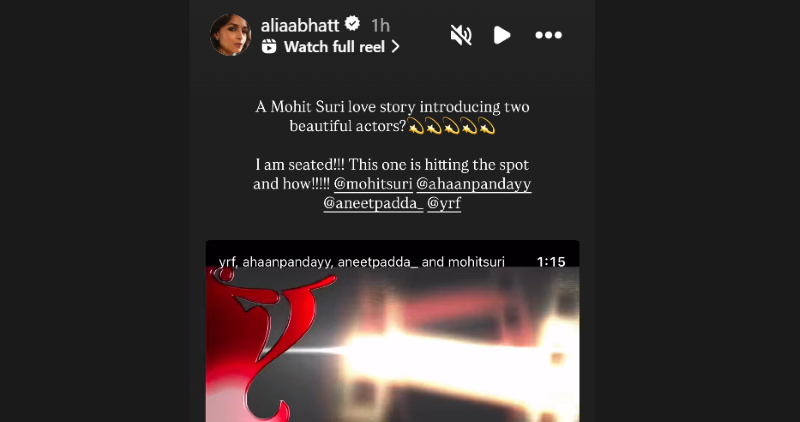Click the reel icon beside Watch full reel

[x=269, y=47]
